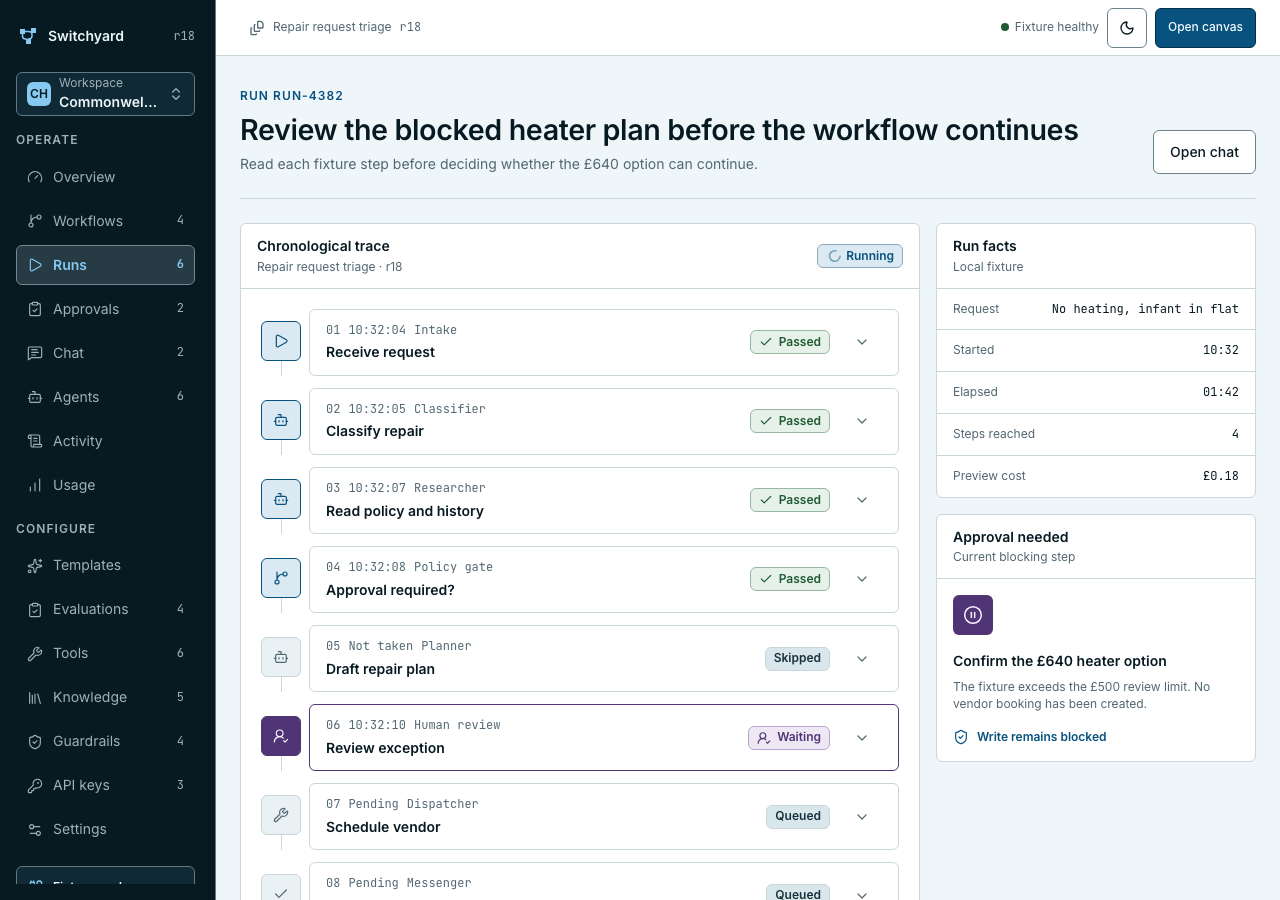Click the purple person icon for Human review

pos(281,736)
